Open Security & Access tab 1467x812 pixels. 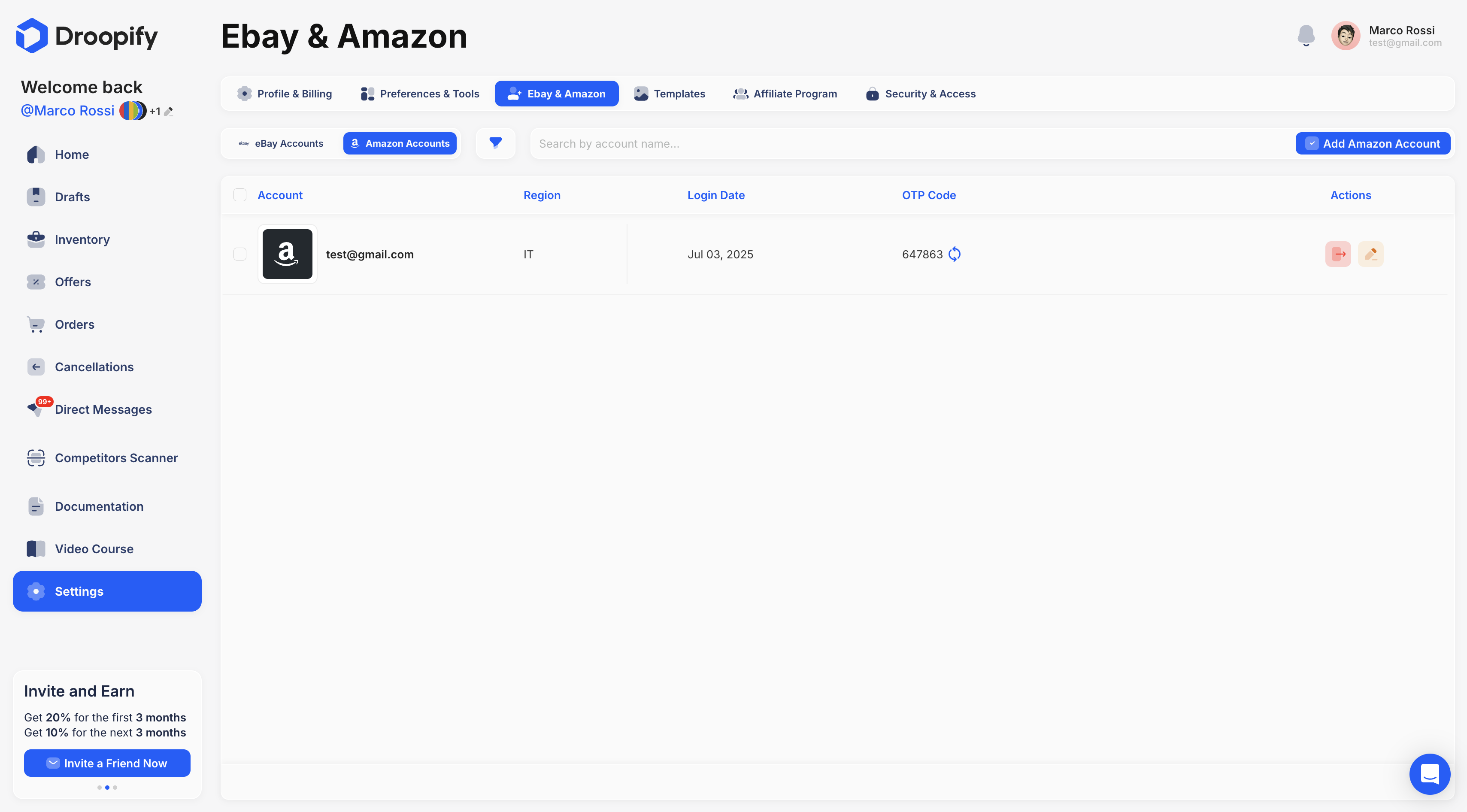click(x=921, y=94)
